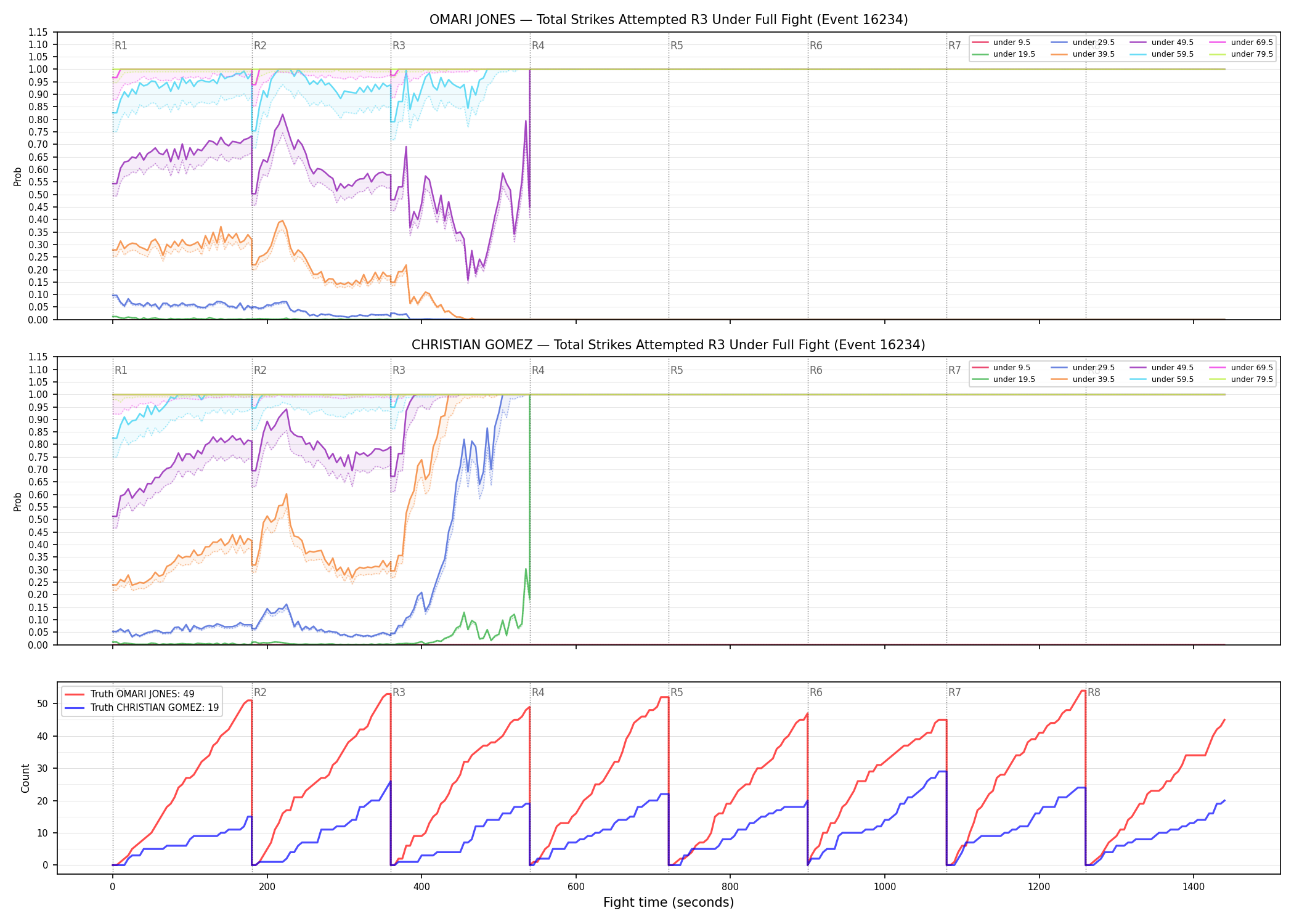The height and width of the screenshot is (924, 1294).
Task: Select R4 label in Omari Jones chart
Action: (x=538, y=46)
